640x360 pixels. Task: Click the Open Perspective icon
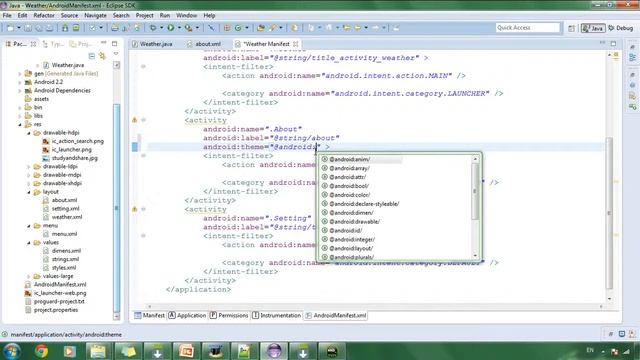point(571,28)
